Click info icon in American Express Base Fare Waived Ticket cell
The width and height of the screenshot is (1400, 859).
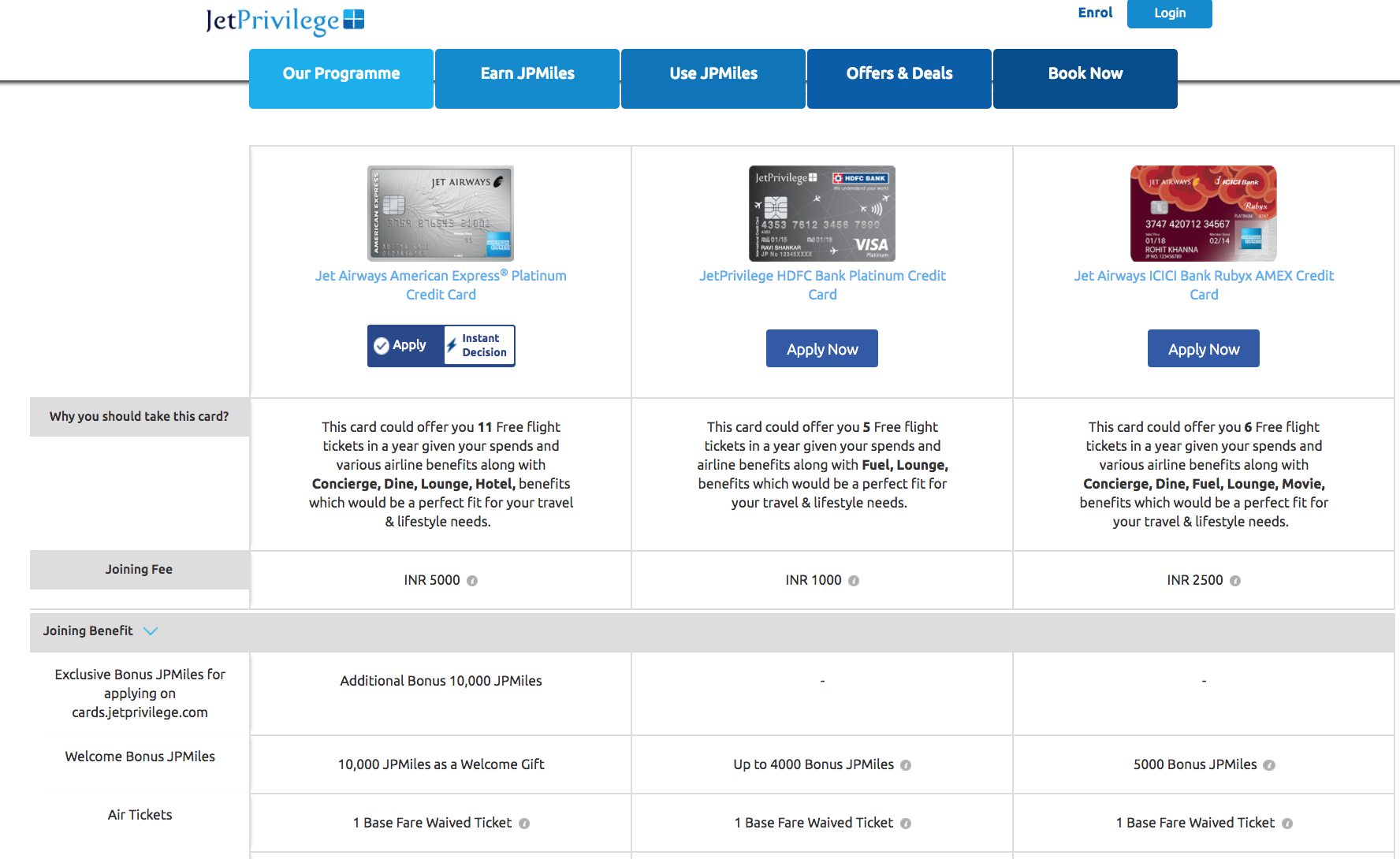[x=524, y=824]
